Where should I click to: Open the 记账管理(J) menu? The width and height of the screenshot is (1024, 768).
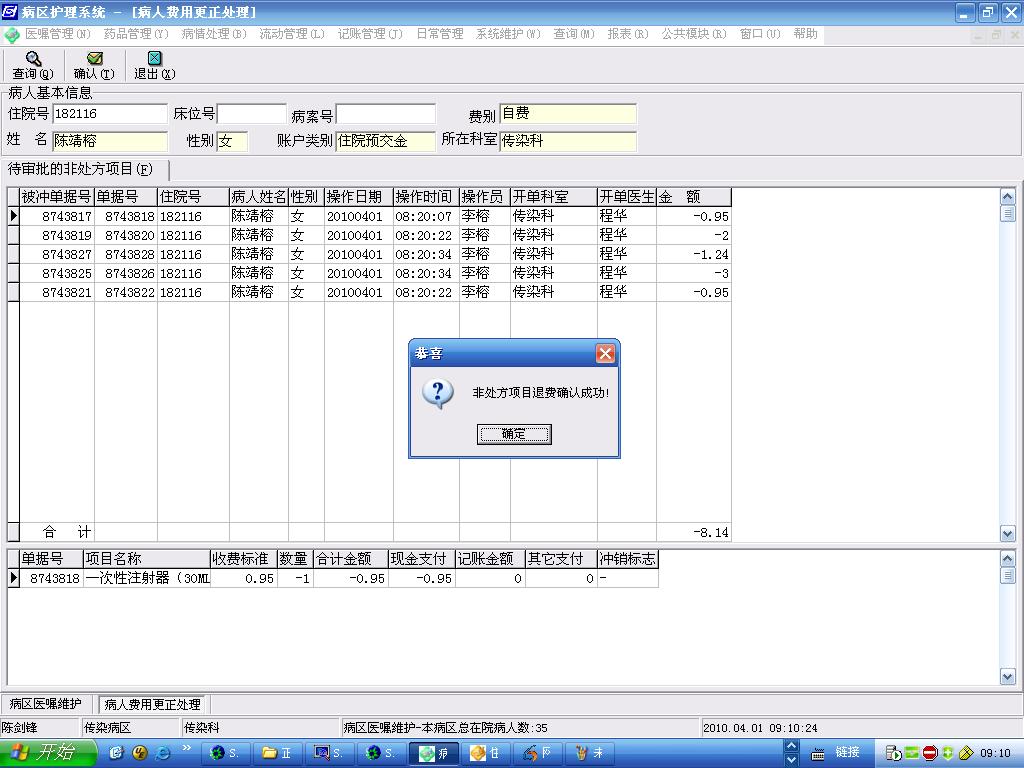click(x=370, y=33)
